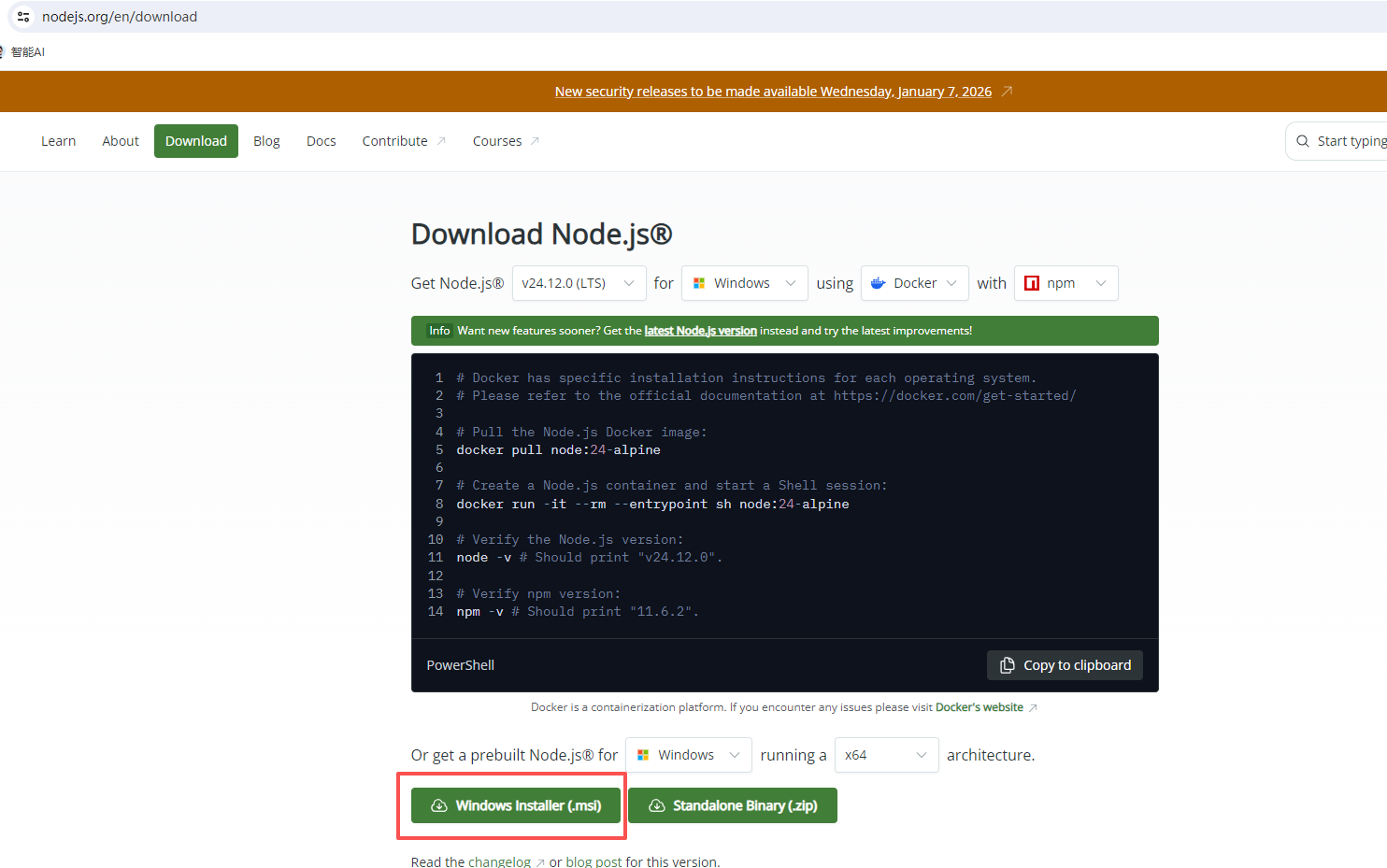Open prebuilt Windows OS dropdown
Screen dimensions: 1387x868
click(x=688, y=755)
